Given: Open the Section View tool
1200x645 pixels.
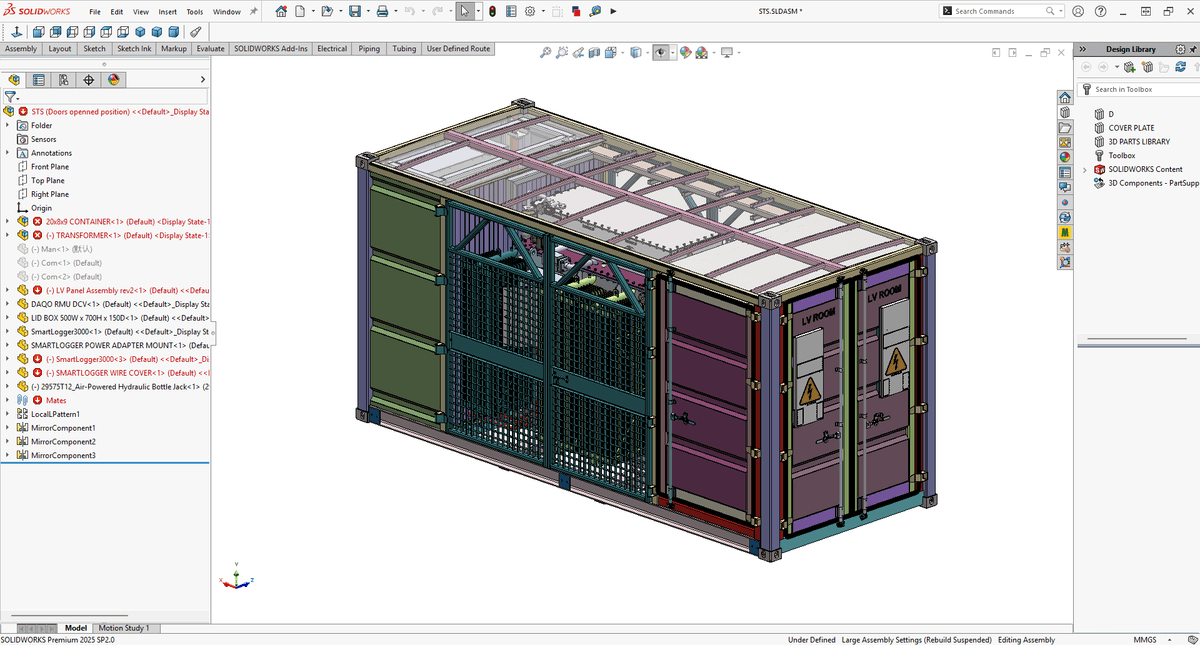Looking at the screenshot, I should [594, 51].
